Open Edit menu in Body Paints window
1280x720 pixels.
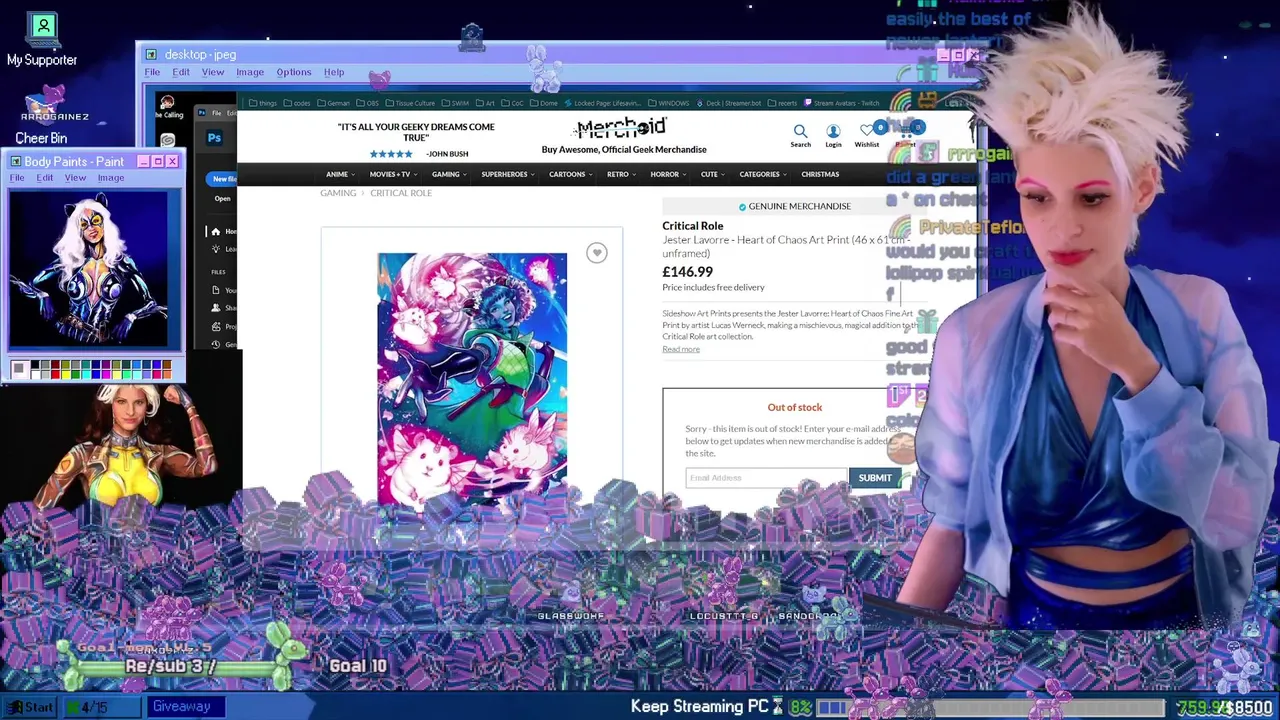45,178
